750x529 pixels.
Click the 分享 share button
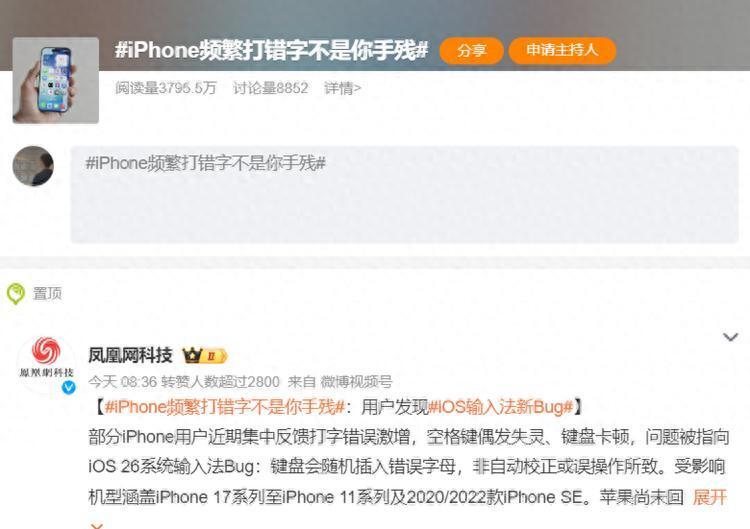coord(471,51)
